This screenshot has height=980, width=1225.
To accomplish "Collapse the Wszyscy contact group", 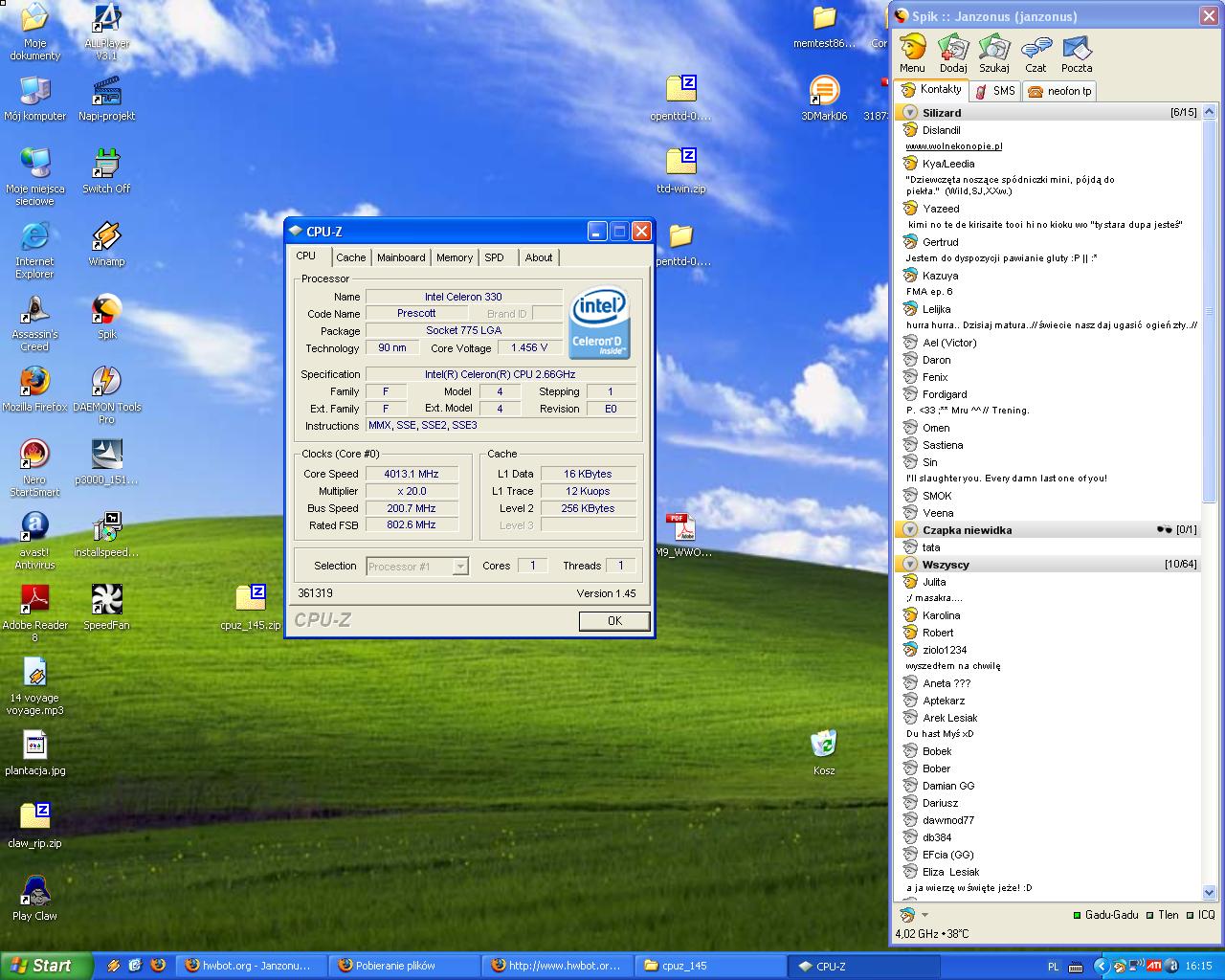I will pyautogui.click(x=910, y=565).
